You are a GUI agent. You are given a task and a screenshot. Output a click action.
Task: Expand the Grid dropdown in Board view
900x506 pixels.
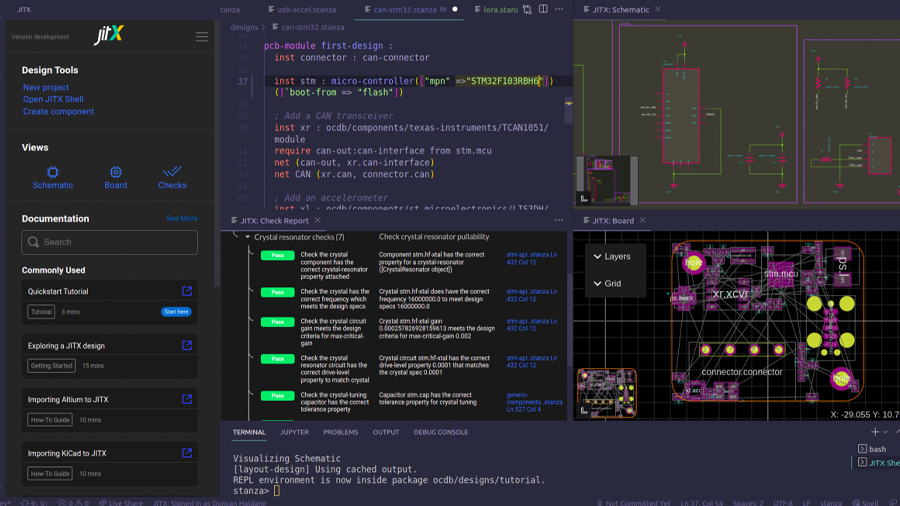tap(607, 283)
